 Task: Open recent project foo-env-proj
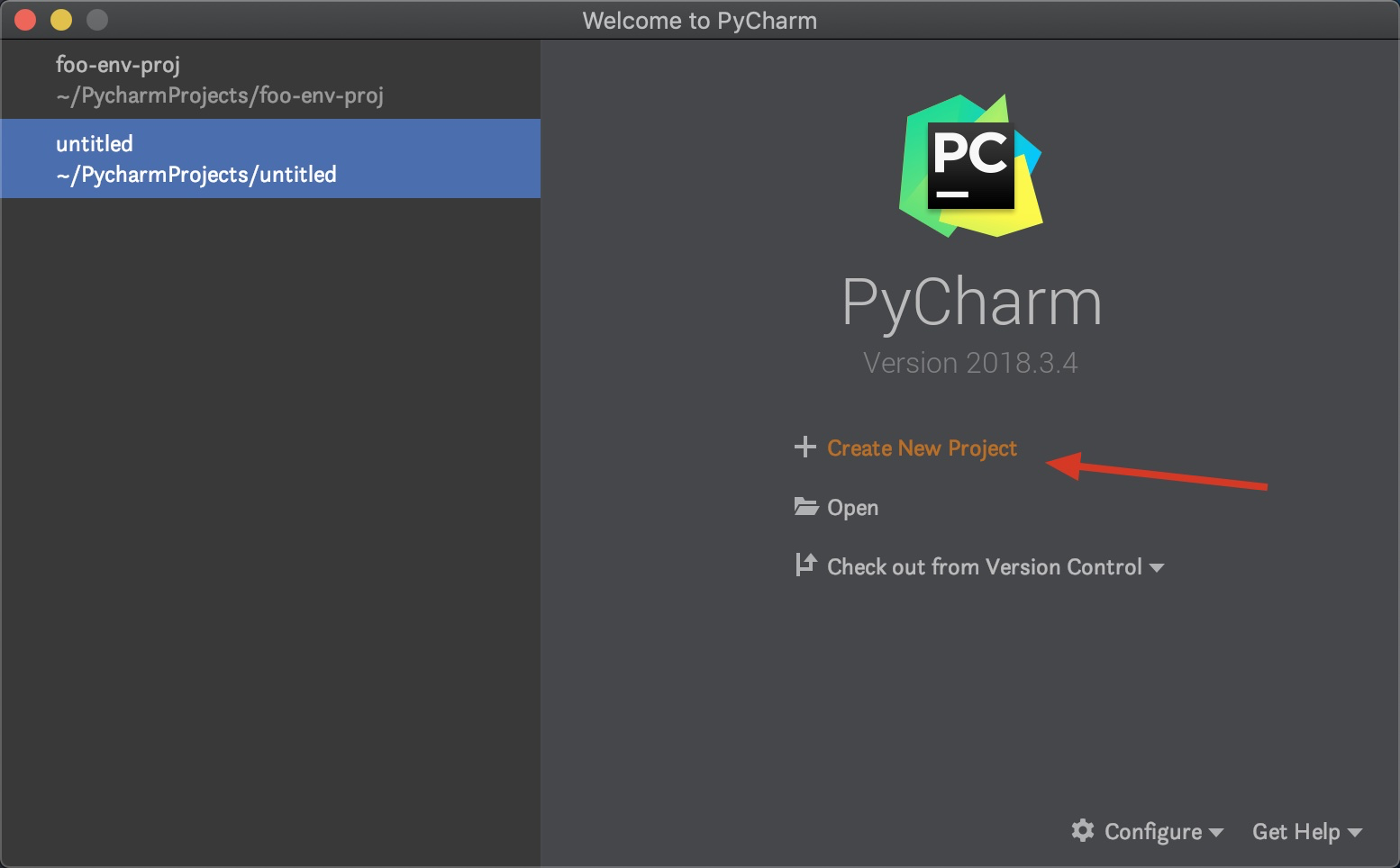click(270, 79)
